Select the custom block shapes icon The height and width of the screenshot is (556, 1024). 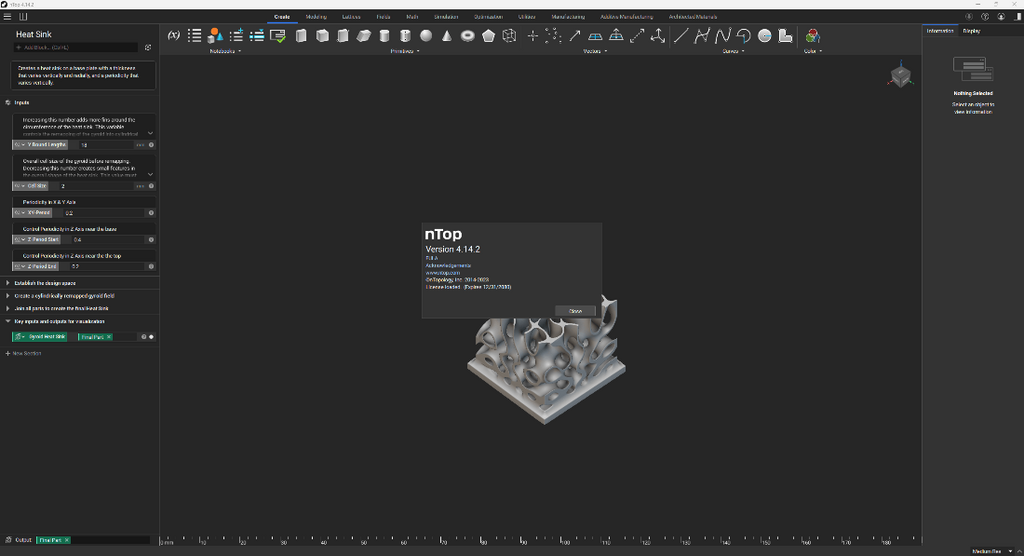pos(216,35)
